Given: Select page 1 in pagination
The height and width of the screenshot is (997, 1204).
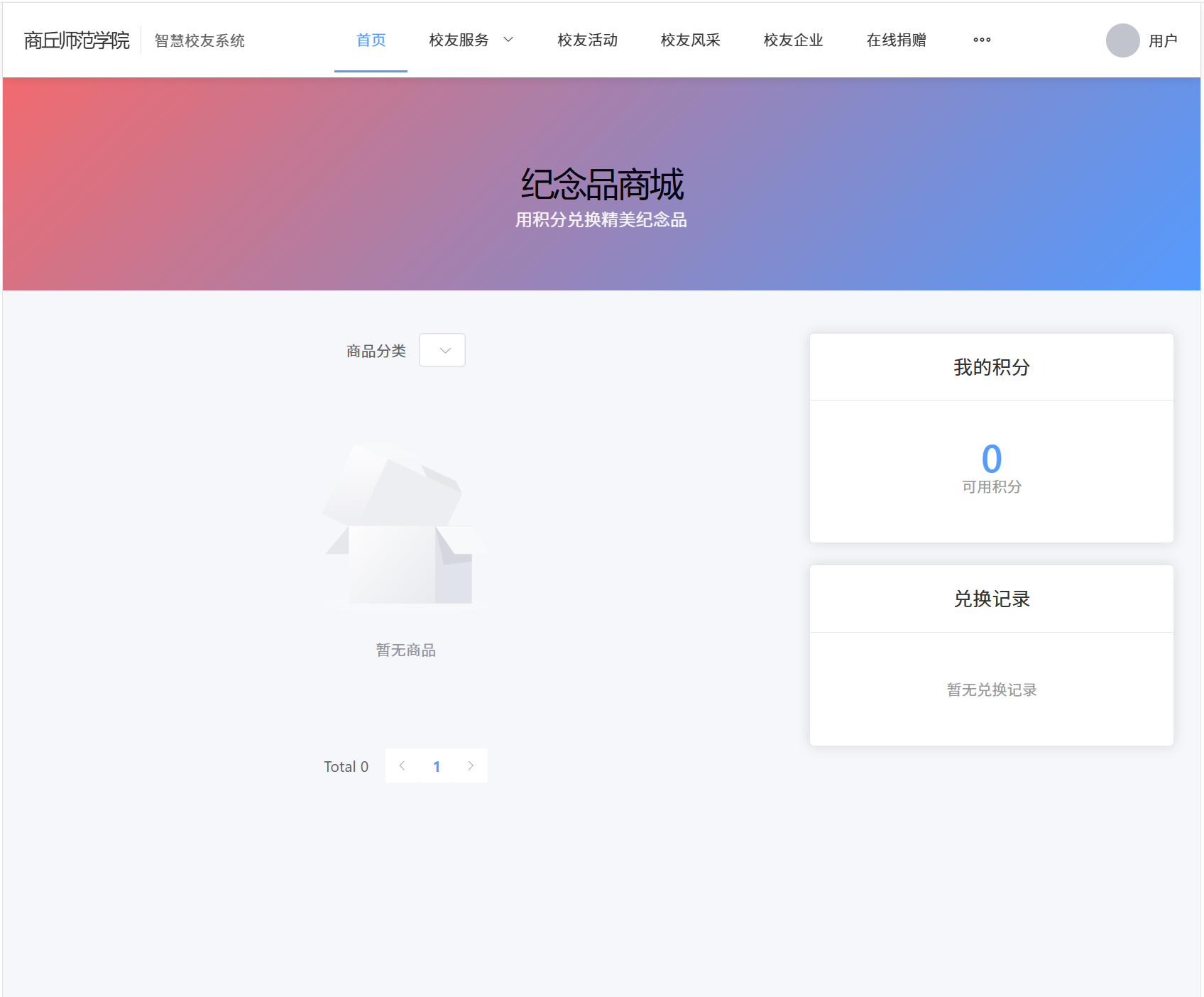Looking at the screenshot, I should tap(437, 766).
